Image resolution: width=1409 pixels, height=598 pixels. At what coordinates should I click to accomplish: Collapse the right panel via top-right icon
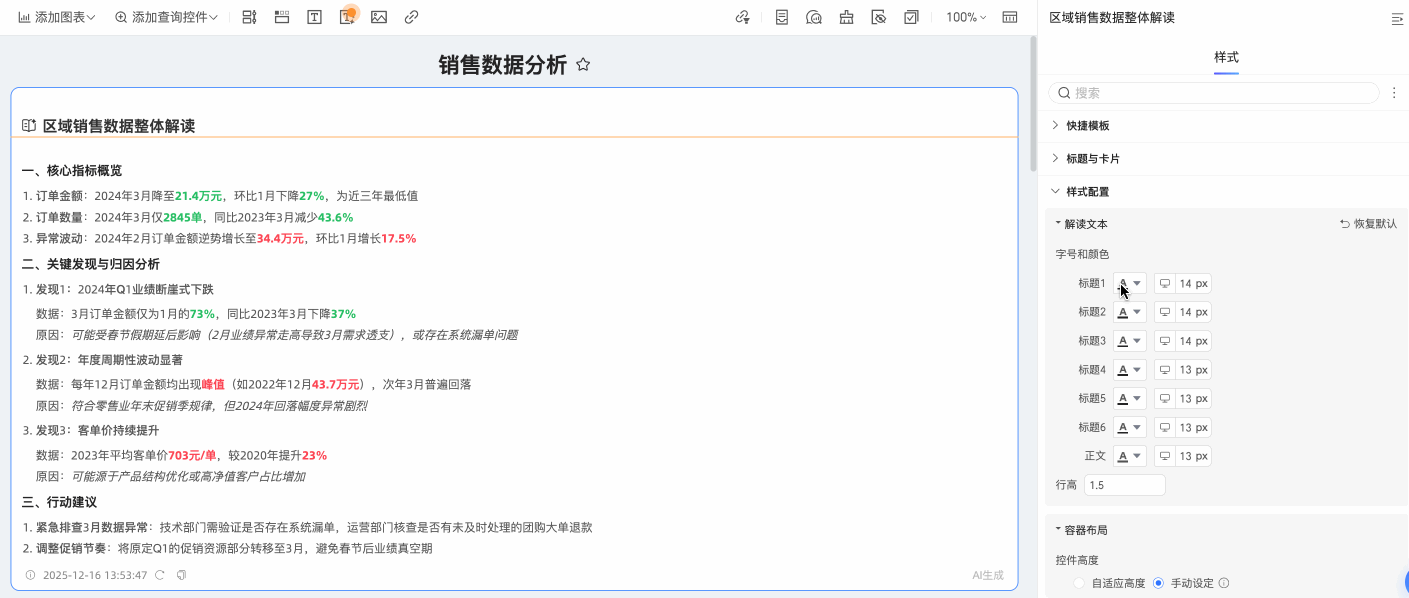tap(1397, 18)
